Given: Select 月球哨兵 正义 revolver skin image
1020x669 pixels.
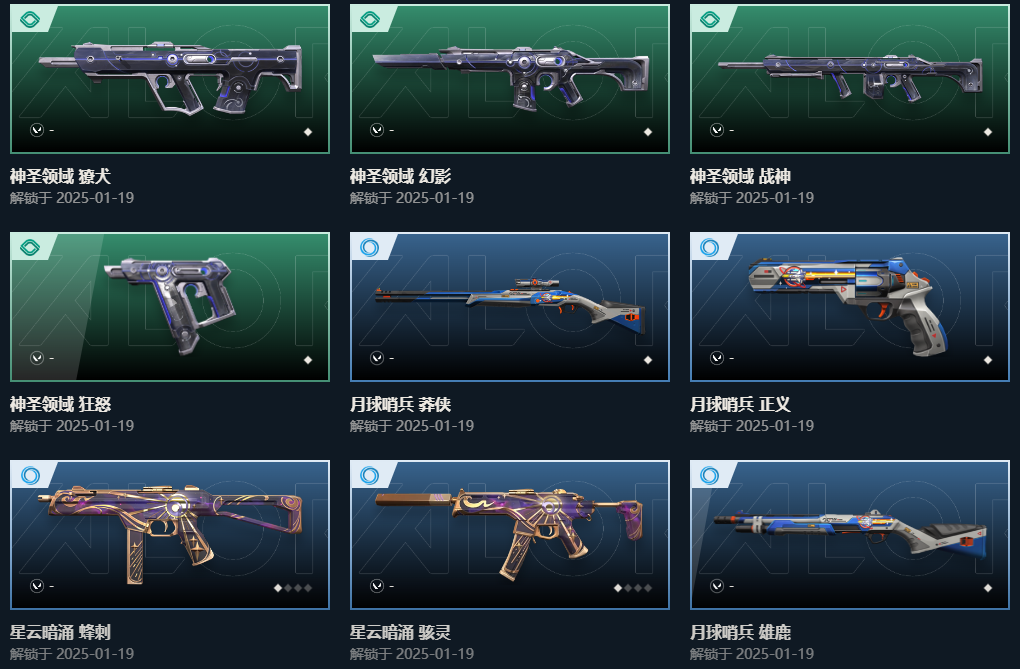Looking at the screenshot, I should [850, 307].
